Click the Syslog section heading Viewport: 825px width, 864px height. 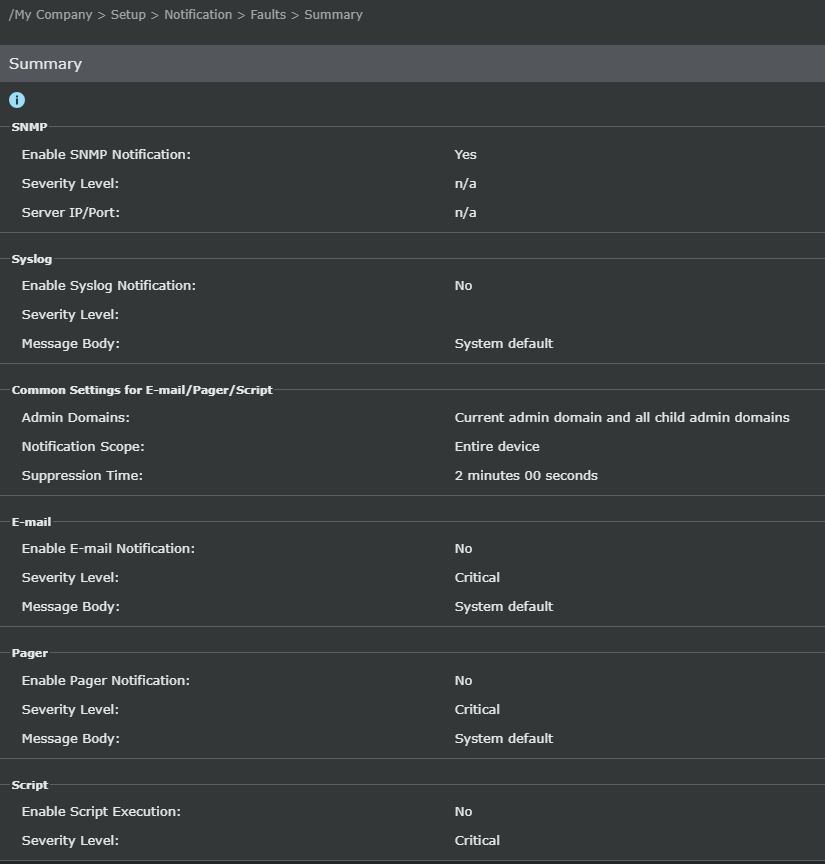(x=31, y=259)
